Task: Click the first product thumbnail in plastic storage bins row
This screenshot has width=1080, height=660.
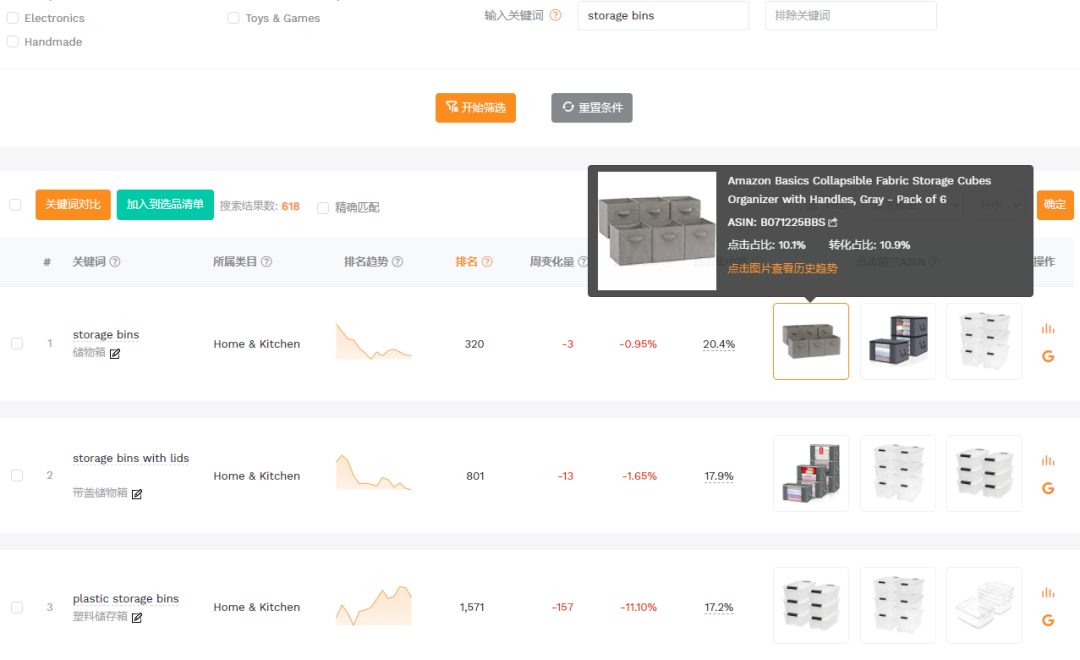Action: pyautogui.click(x=811, y=606)
